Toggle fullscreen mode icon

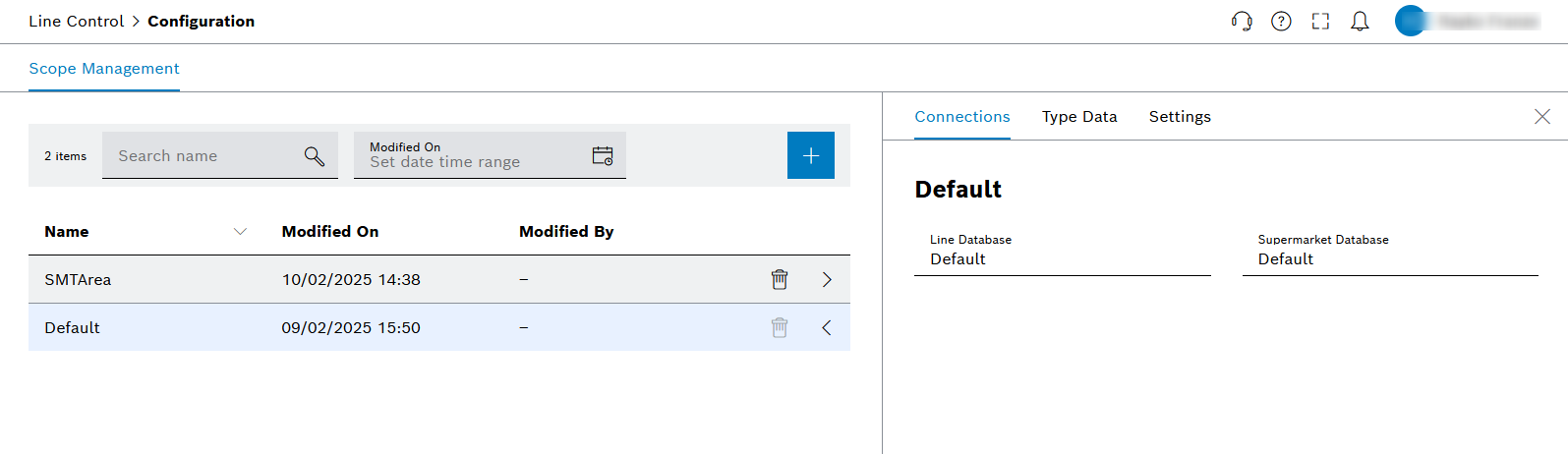click(1320, 22)
